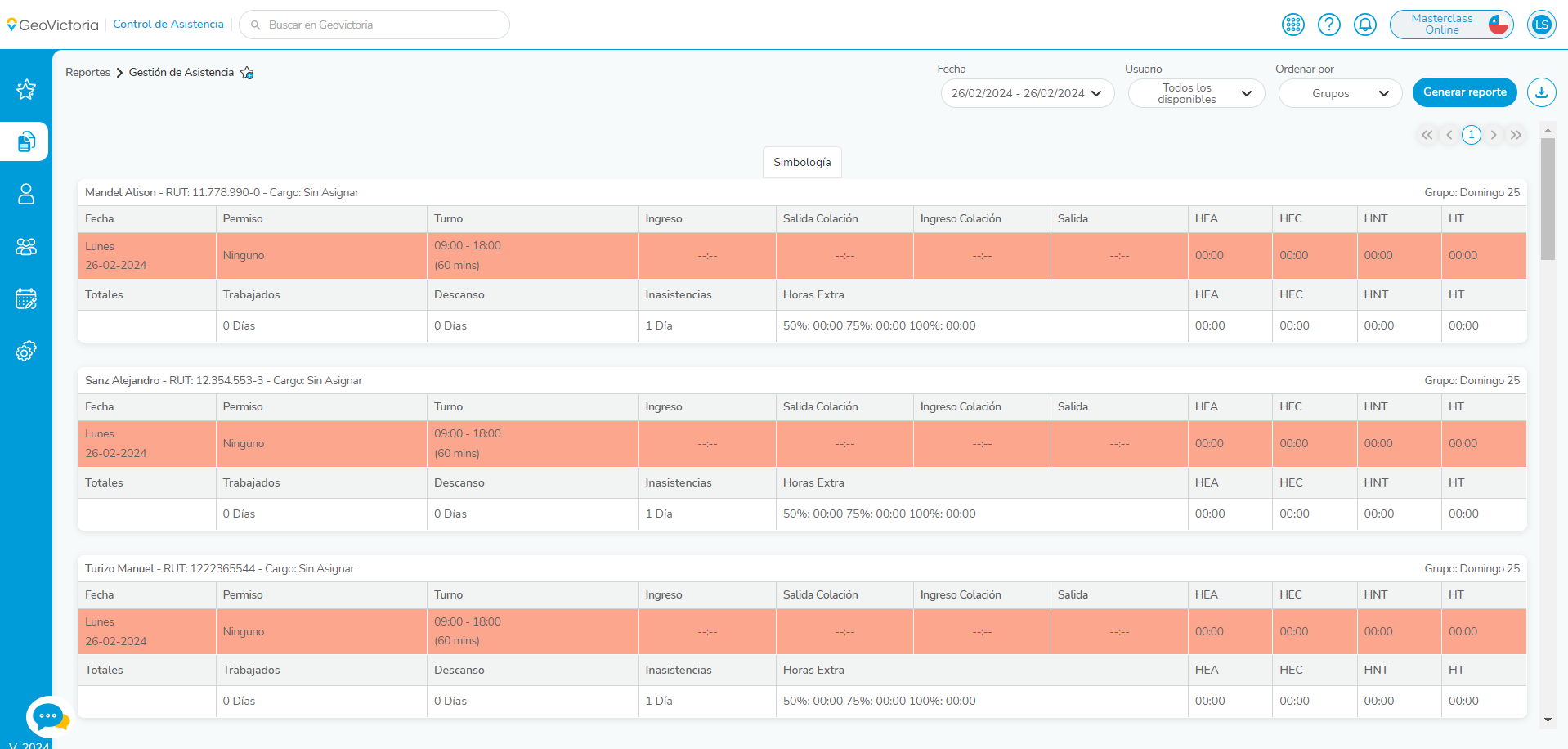Open the chat support bubble
The height and width of the screenshot is (749, 1568).
48,716
